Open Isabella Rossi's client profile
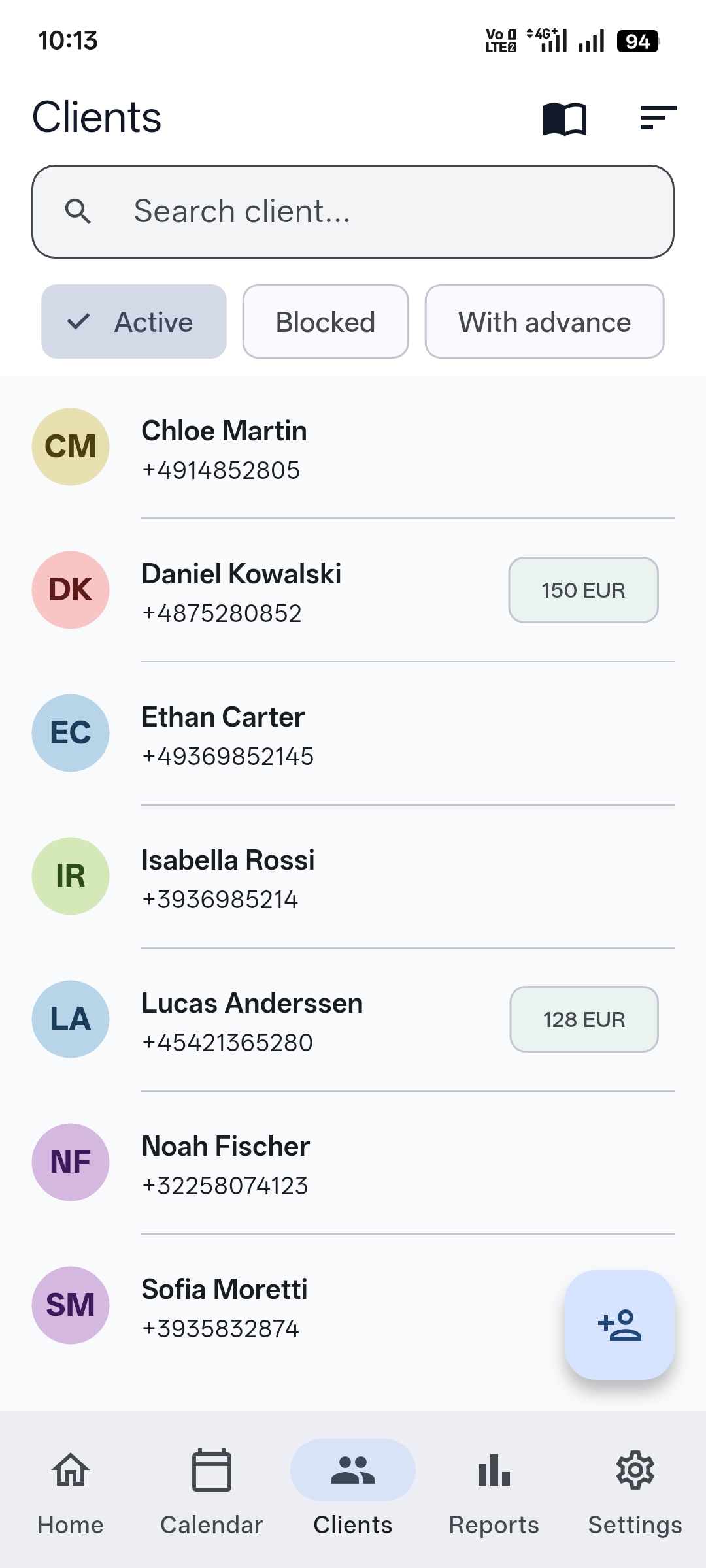This screenshot has width=706, height=1568. tap(353, 877)
